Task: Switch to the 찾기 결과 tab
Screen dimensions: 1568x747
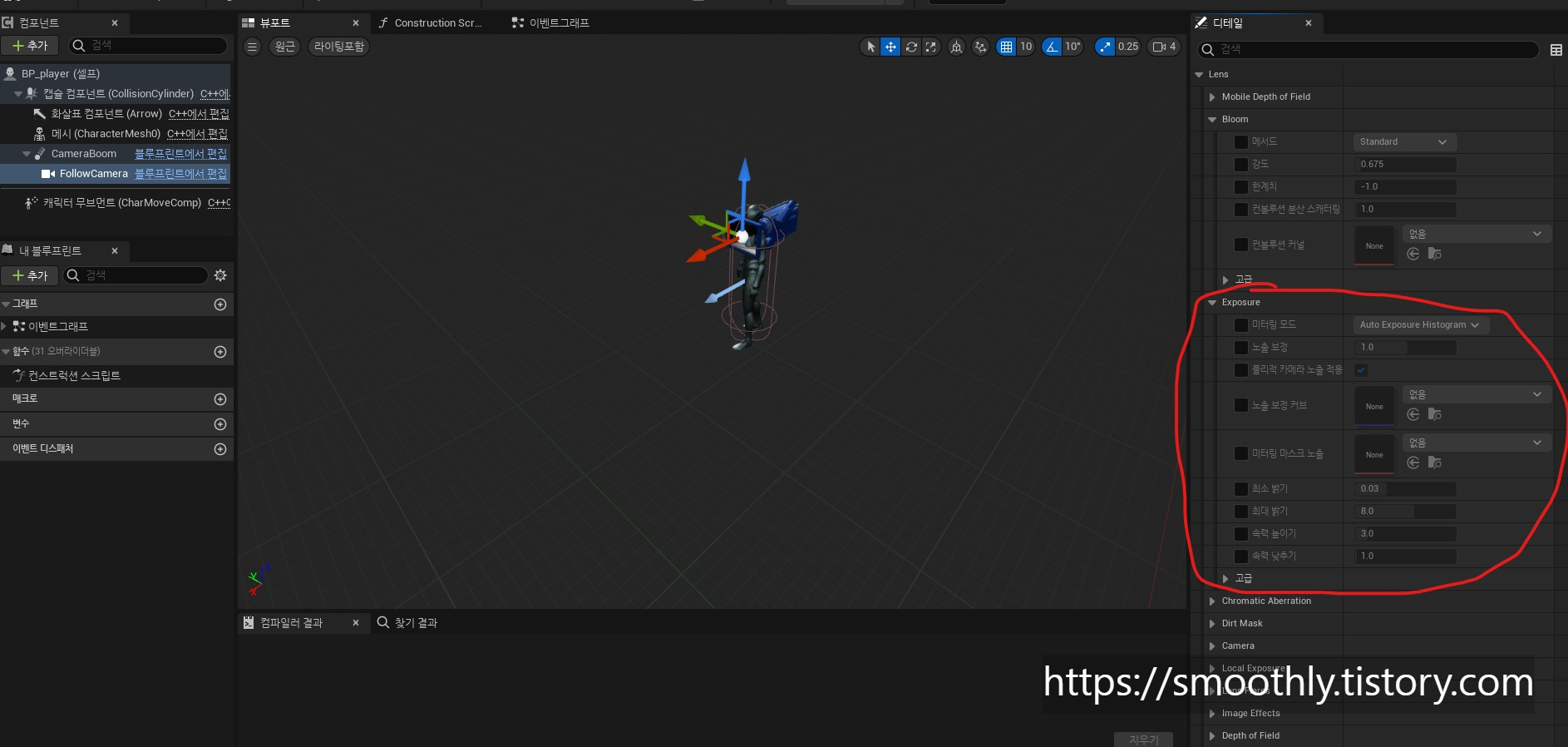Action: [x=407, y=623]
